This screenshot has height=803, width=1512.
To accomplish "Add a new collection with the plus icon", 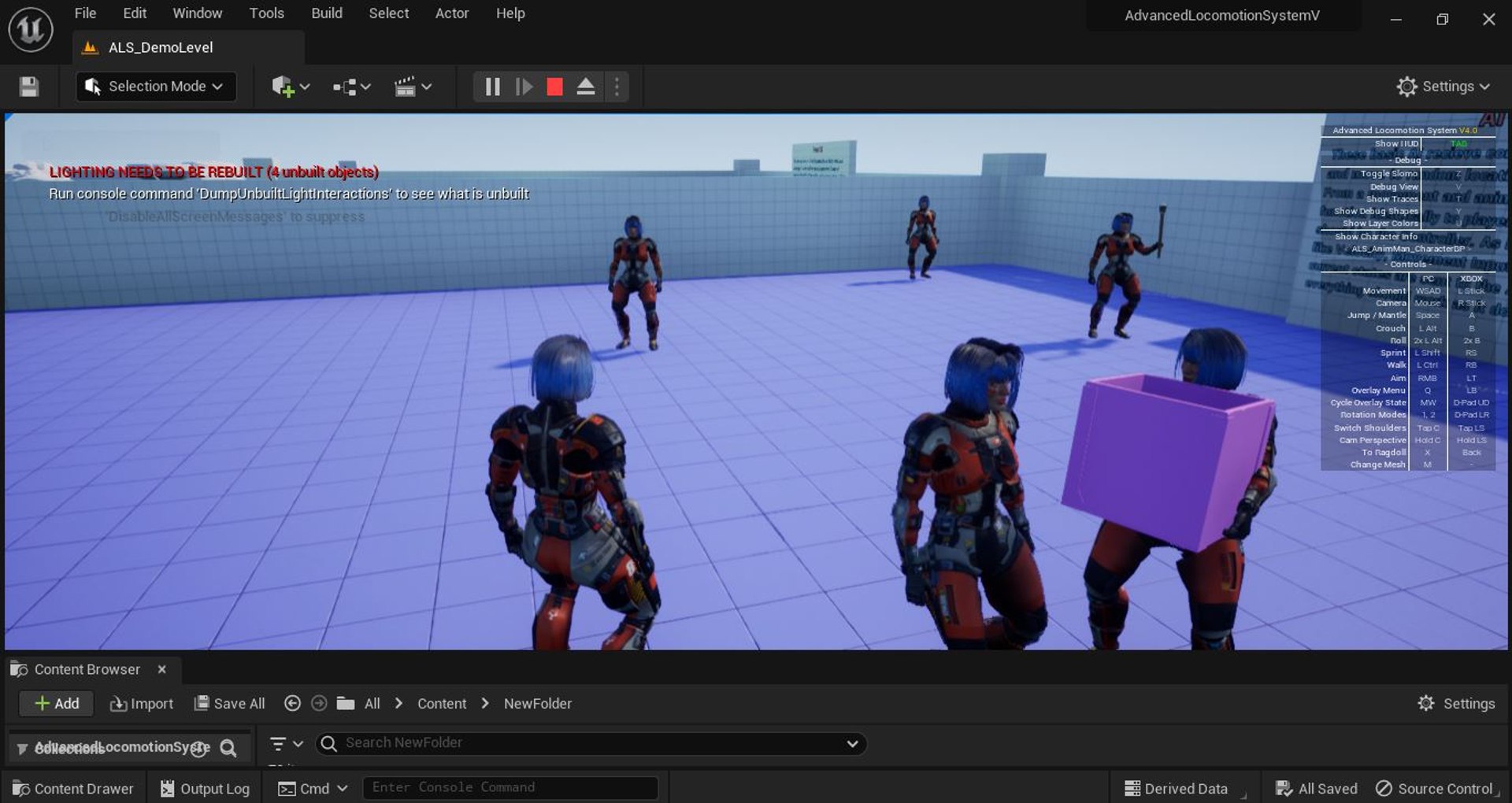I will [200, 748].
